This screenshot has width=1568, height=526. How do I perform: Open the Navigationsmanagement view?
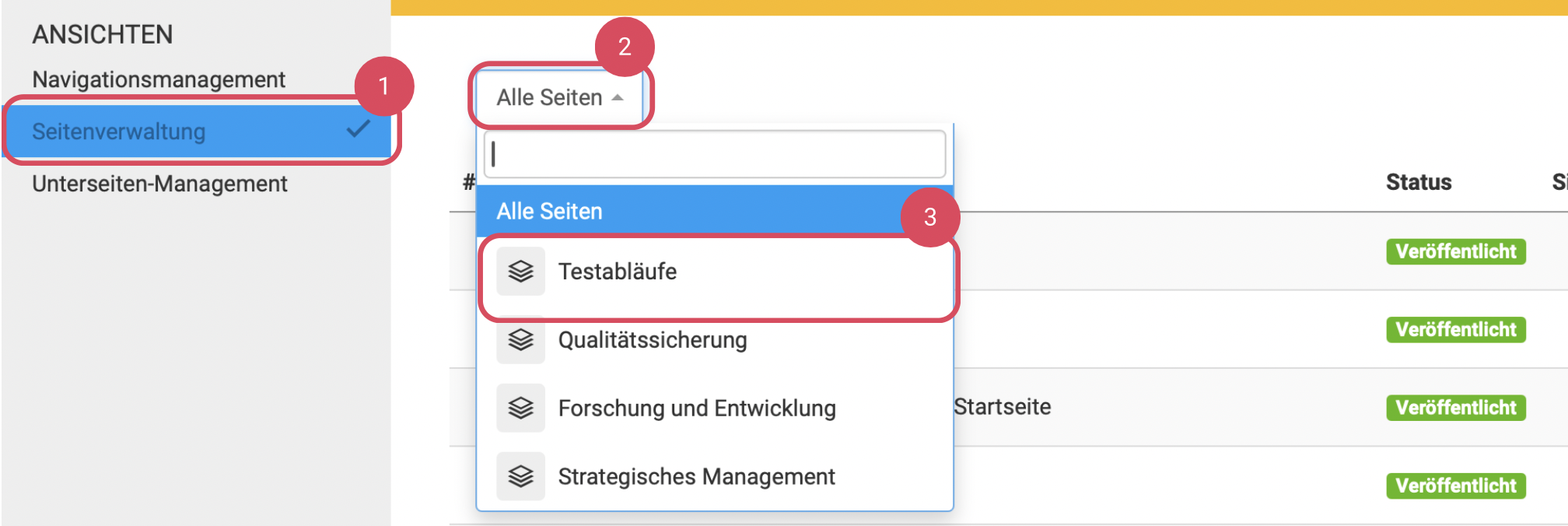(x=159, y=79)
